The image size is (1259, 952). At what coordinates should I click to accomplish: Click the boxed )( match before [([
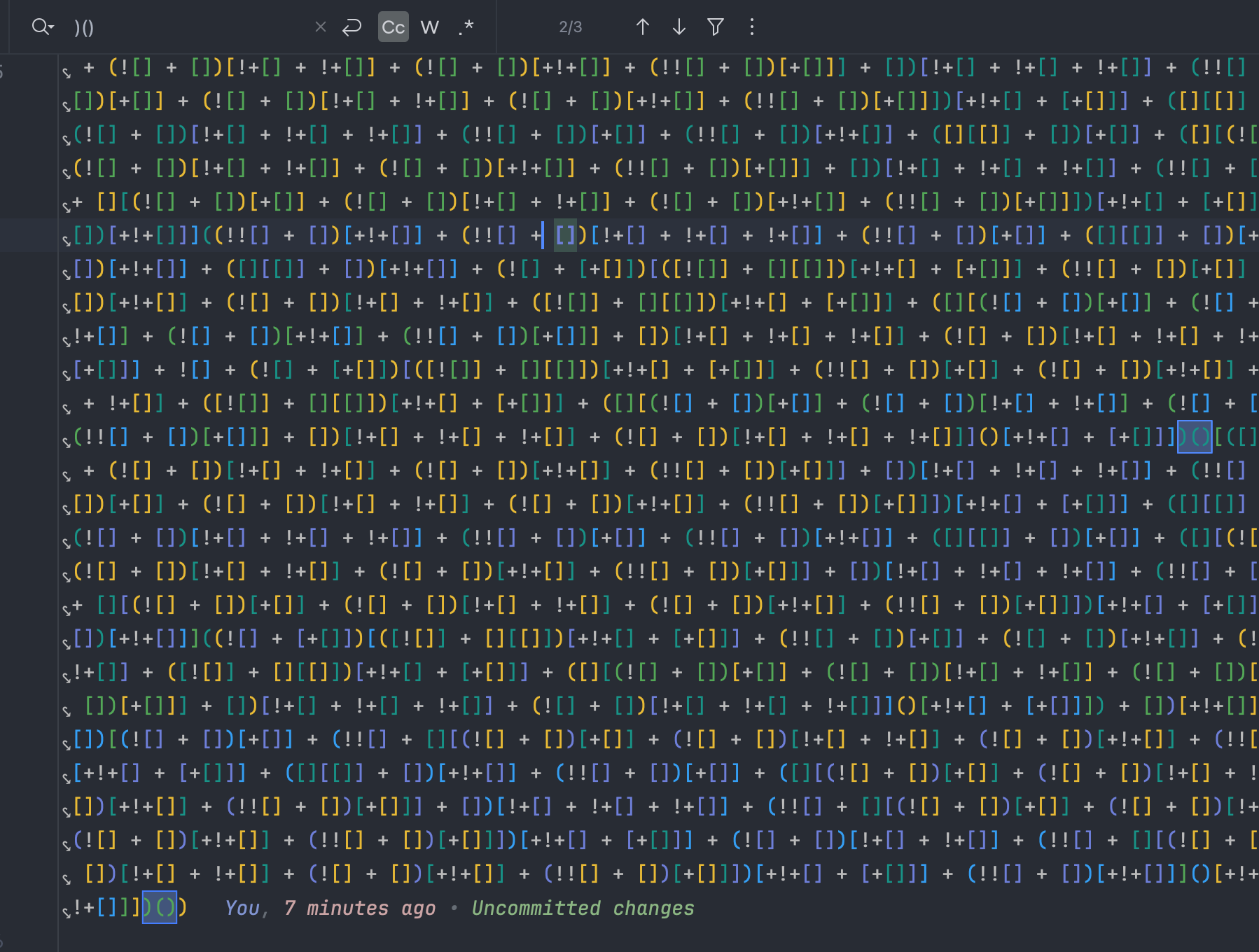[x=1195, y=437]
